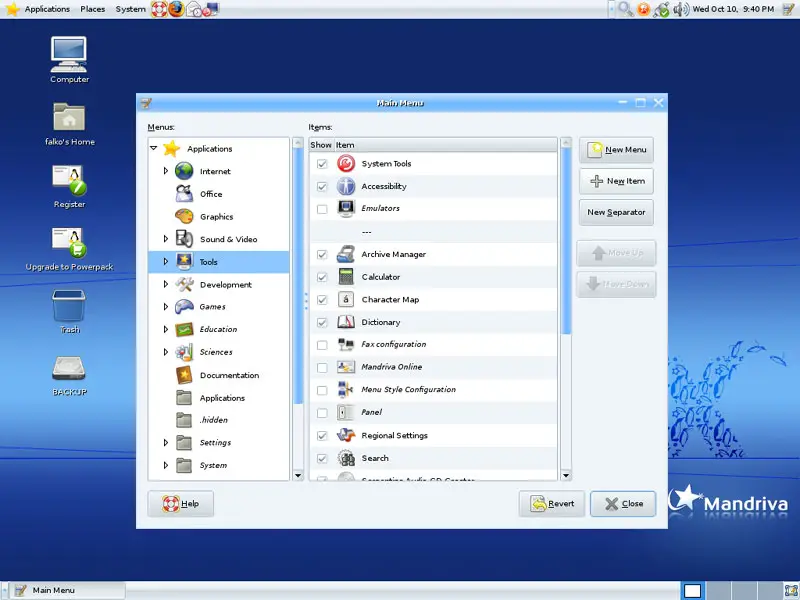Screen dimensions: 800x600
Task: Enable the Menu Style Configuration checkbox
Action: click(322, 390)
